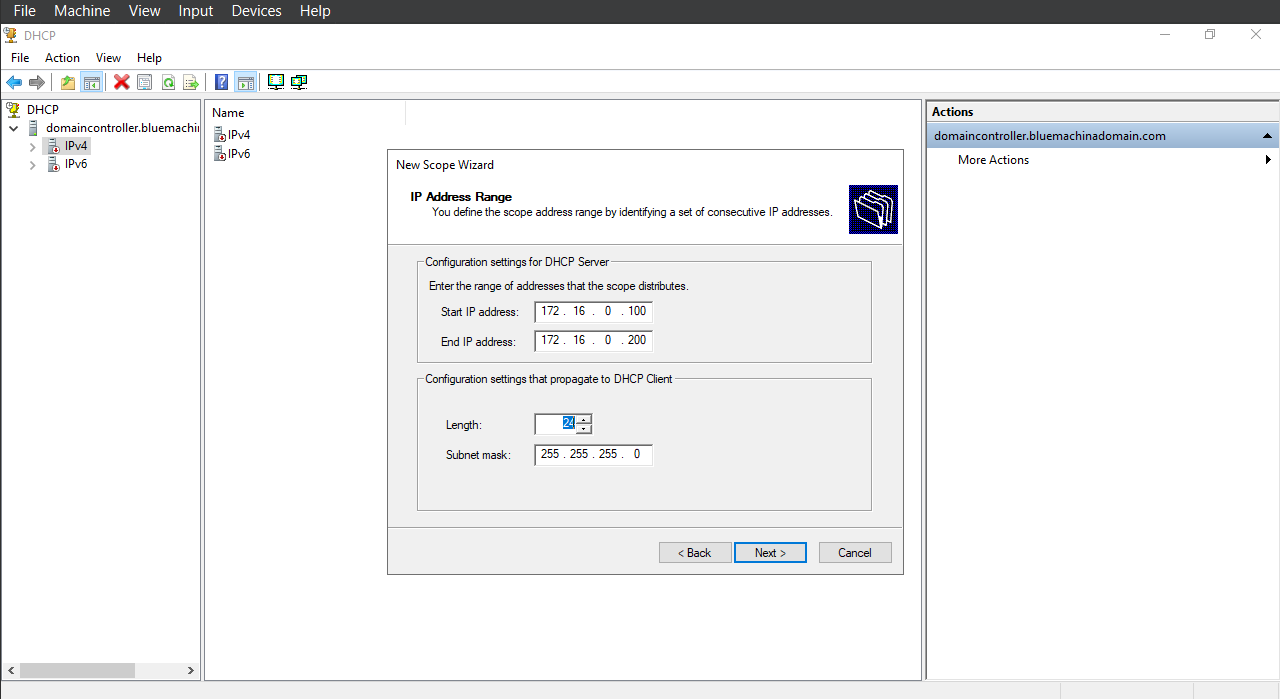
Task: Open the VM Input menu
Action: click(196, 11)
